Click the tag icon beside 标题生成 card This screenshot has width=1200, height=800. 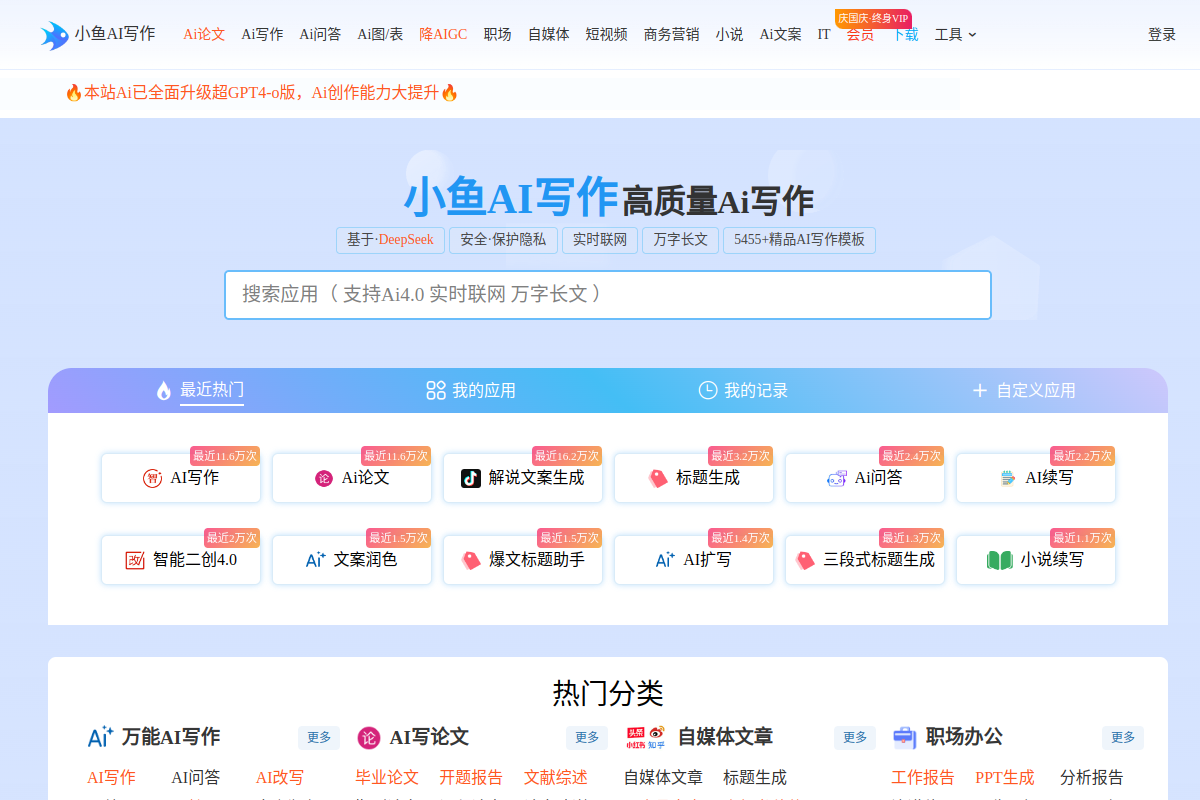pos(658,479)
